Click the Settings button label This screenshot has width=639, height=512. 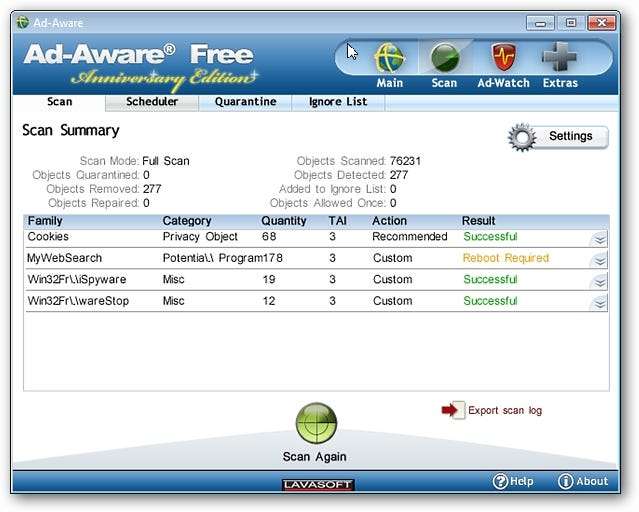[x=571, y=136]
